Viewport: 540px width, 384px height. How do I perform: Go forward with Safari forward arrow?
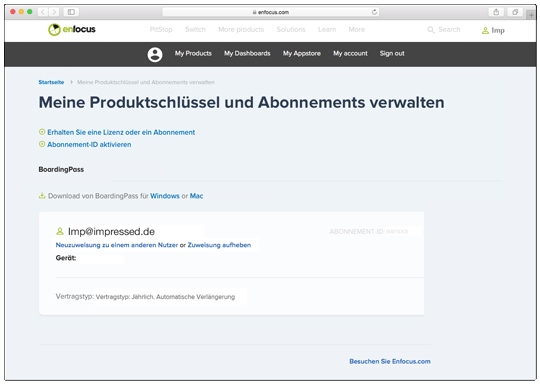point(54,12)
